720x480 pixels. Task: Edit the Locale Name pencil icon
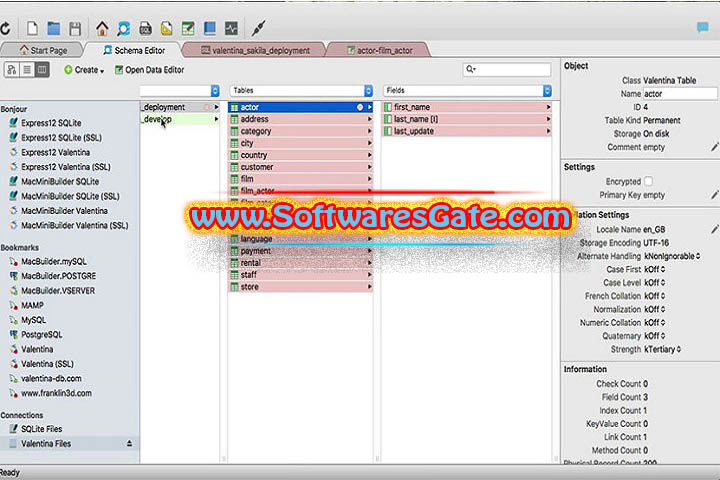[x=714, y=229]
